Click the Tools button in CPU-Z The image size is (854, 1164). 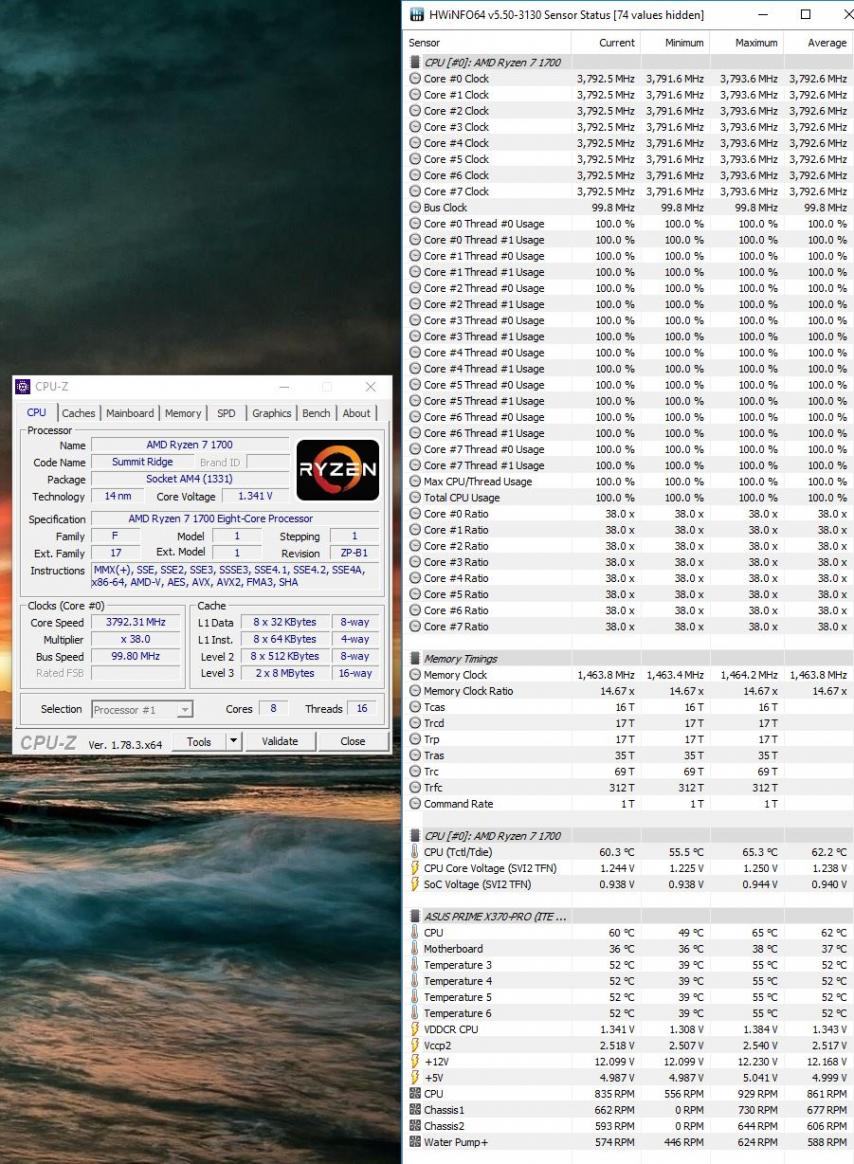tap(199, 741)
